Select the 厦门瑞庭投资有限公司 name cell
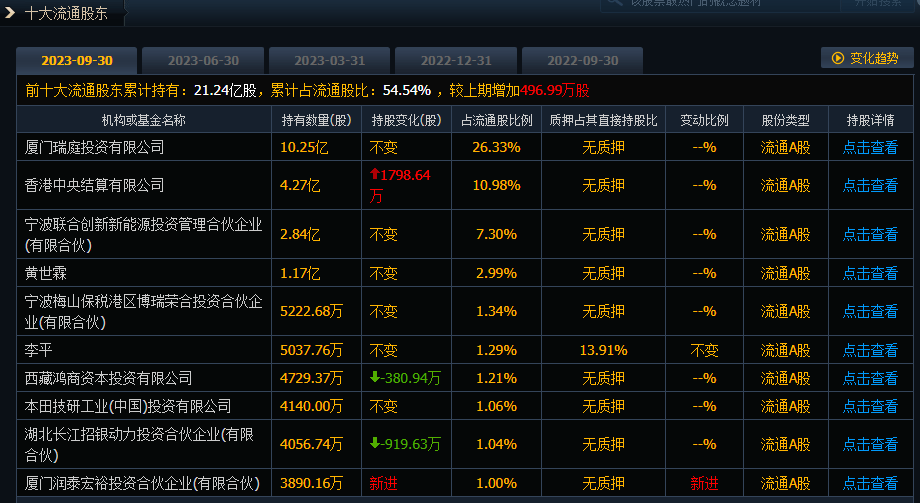 [144, 147]
